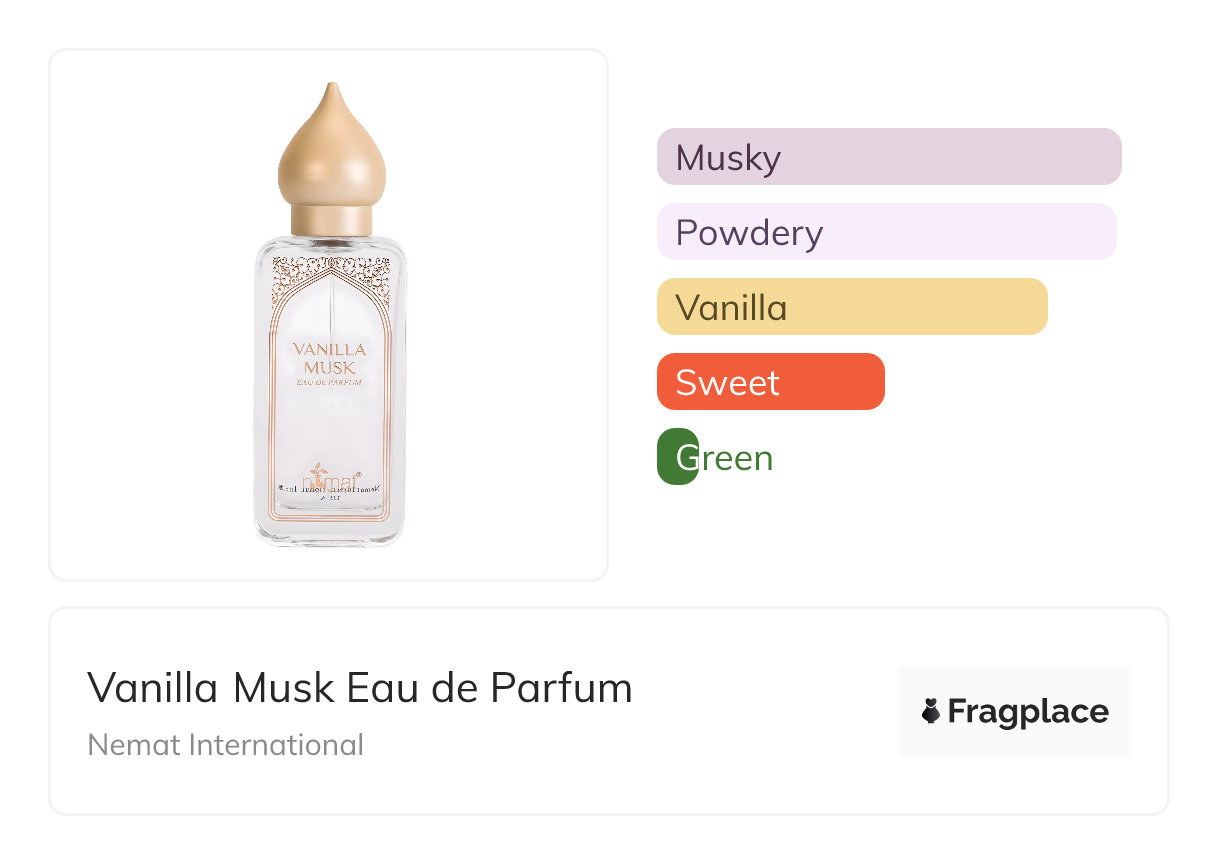Select the Musky accord bar
The image size is (1218, 864).
[888, 157]
